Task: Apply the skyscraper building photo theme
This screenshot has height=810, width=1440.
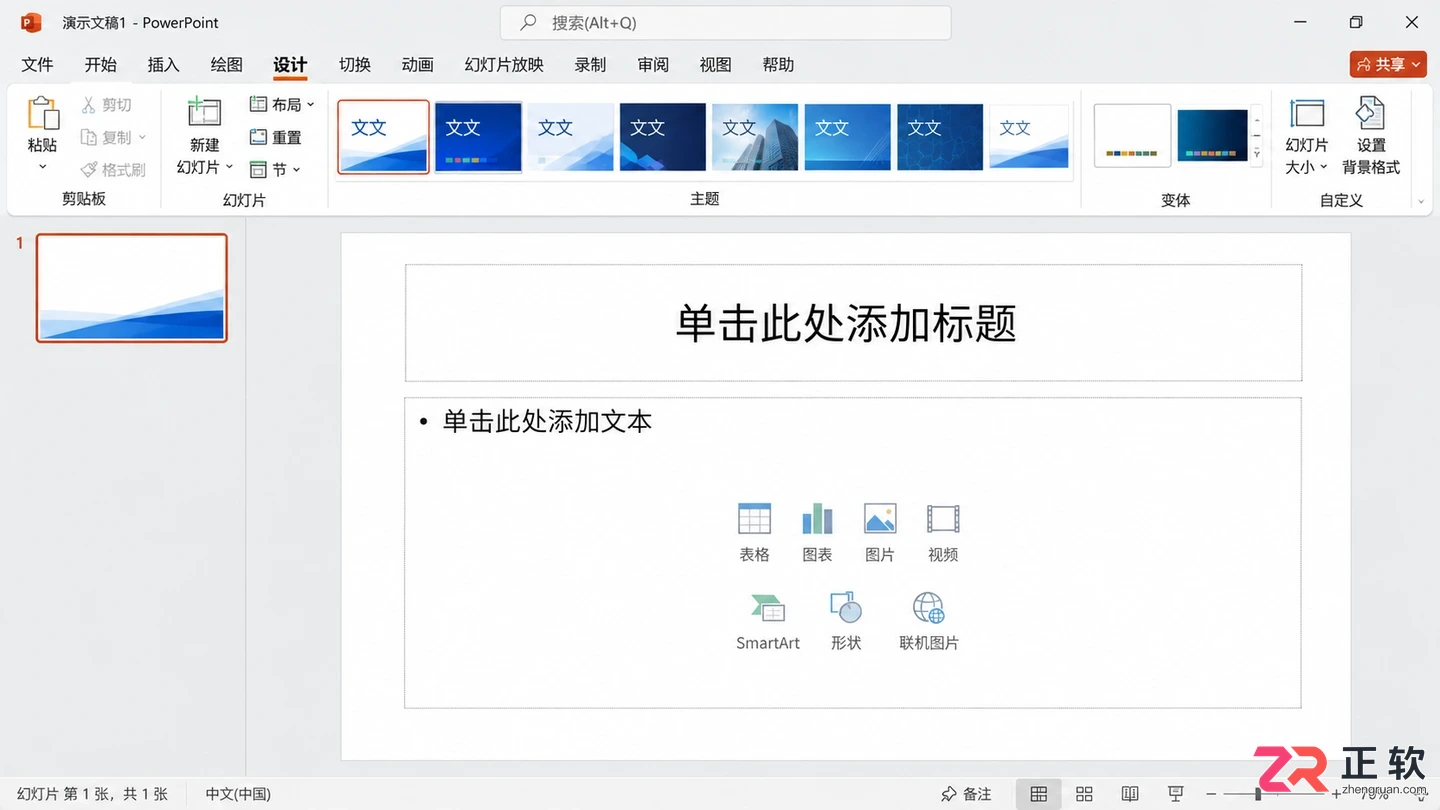Action: pos(755,137)
